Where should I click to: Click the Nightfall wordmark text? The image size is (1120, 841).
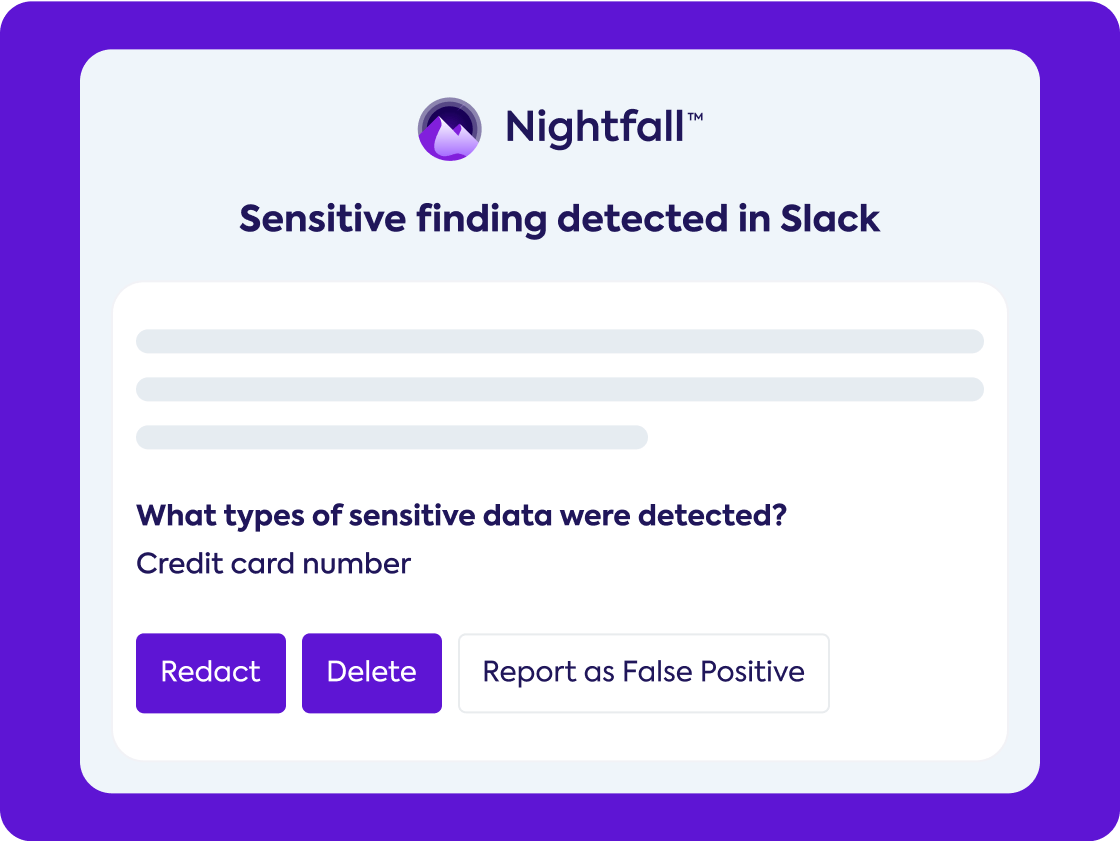point(594,129)
